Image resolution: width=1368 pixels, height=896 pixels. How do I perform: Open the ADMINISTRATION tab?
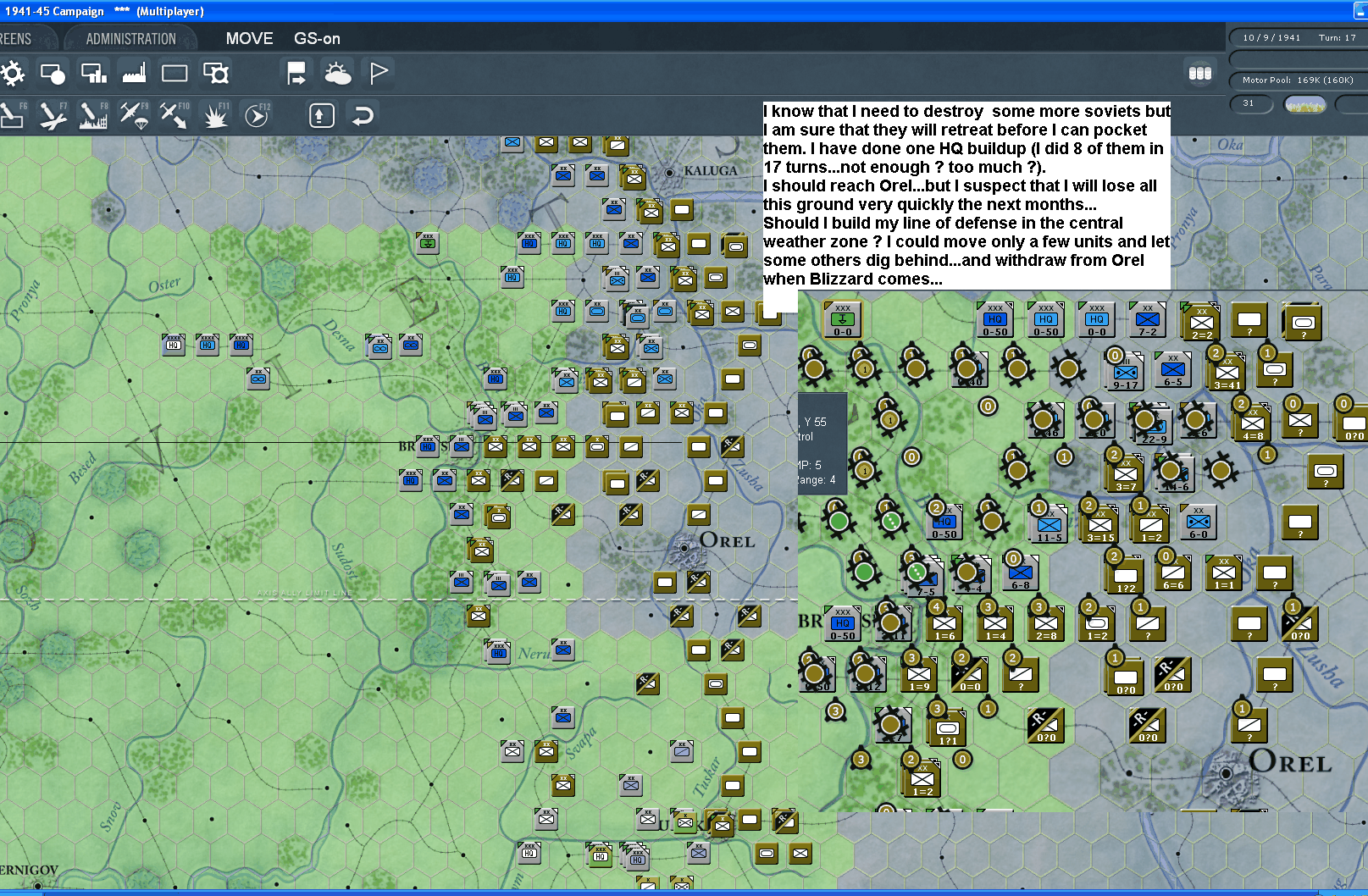pos(131,39)
